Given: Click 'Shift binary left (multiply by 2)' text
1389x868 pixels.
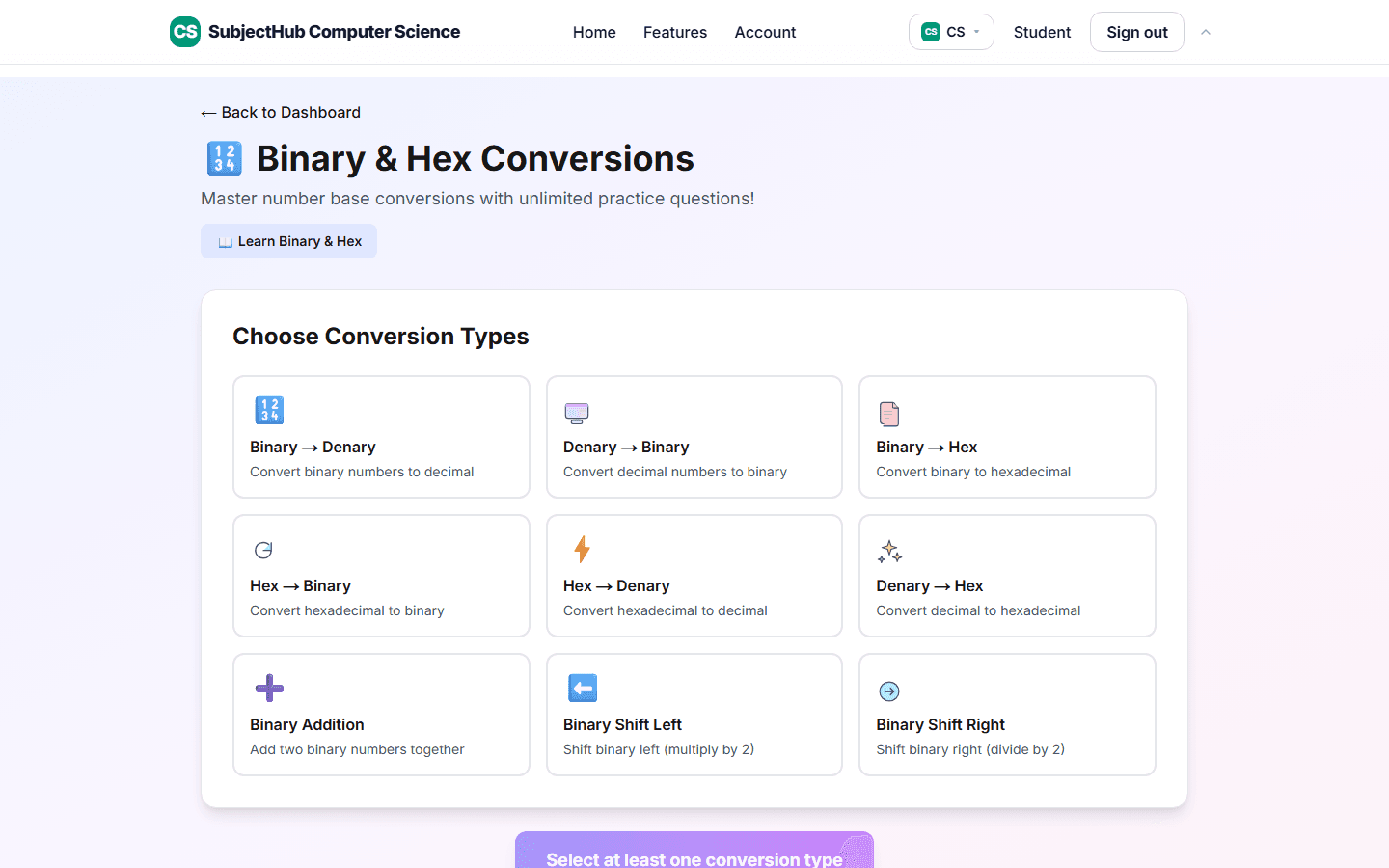Looking at the screenshot, I should click(x=659, y=749).
